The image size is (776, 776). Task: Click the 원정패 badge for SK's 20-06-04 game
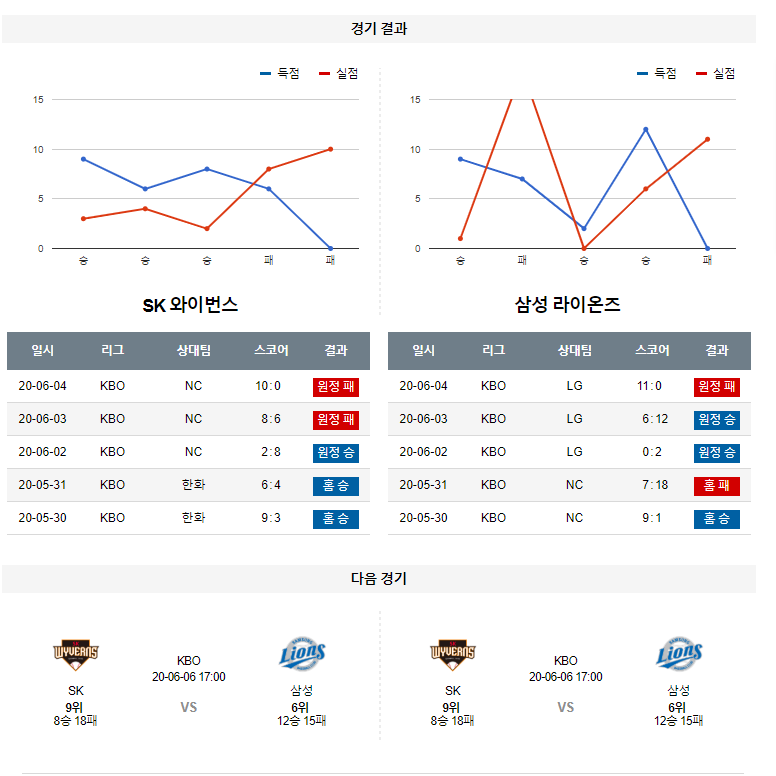[x=336, y=387]
